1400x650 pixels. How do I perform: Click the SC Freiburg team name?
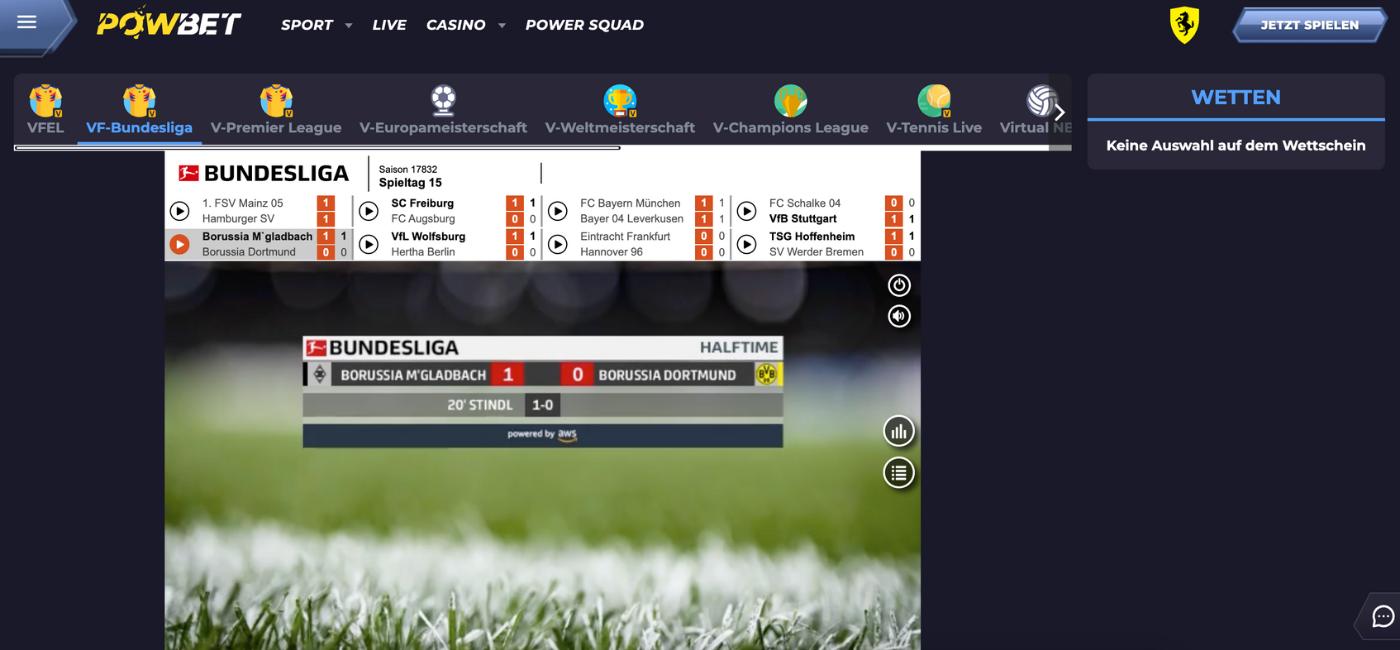click(422, 203)
